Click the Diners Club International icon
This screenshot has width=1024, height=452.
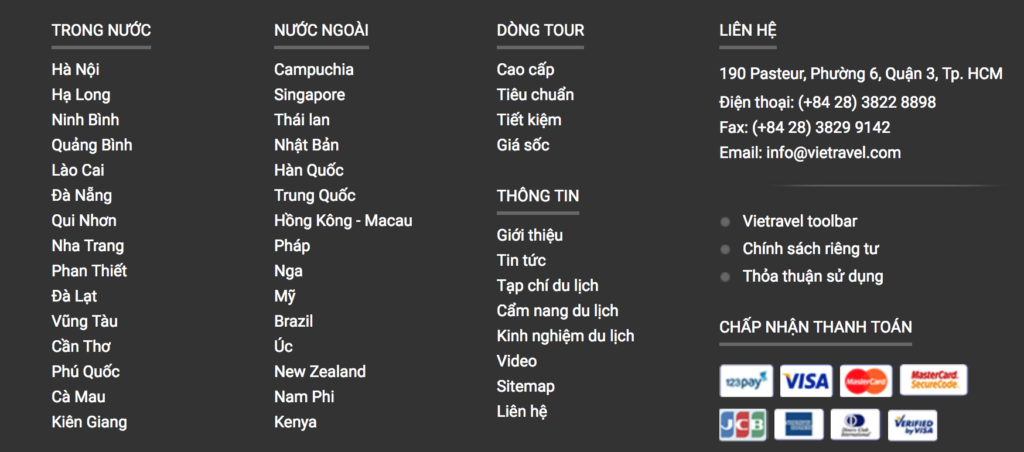855,425
